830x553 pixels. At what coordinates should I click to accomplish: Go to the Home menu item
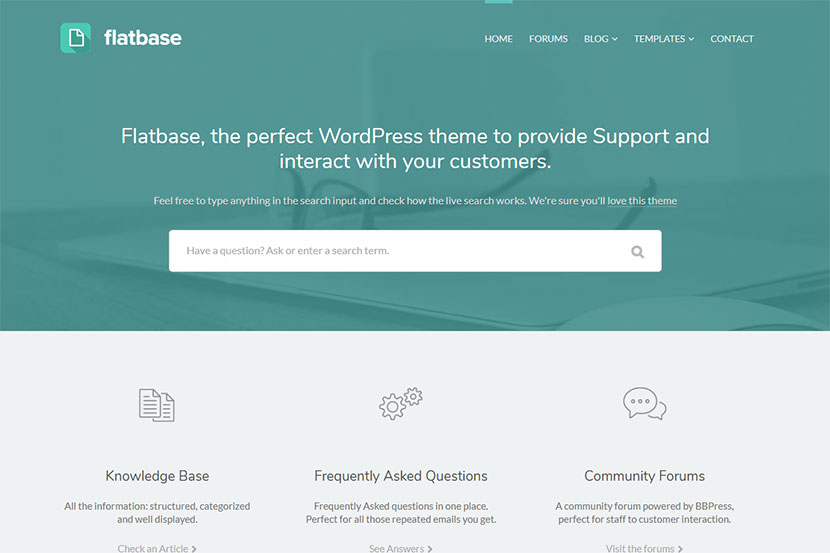498,39
